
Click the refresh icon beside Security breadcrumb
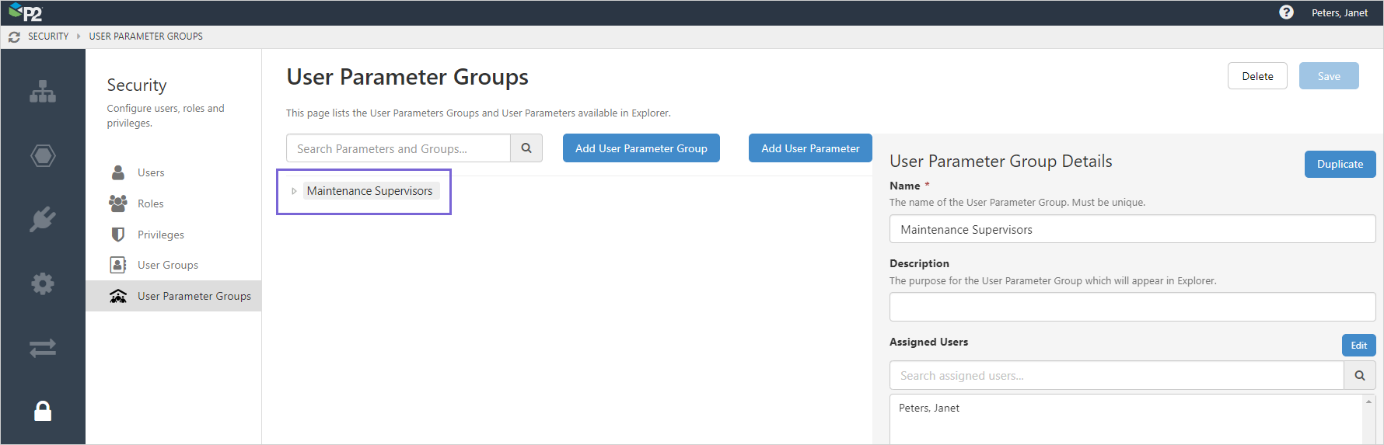pyautogui.click(x=14, y=37)
